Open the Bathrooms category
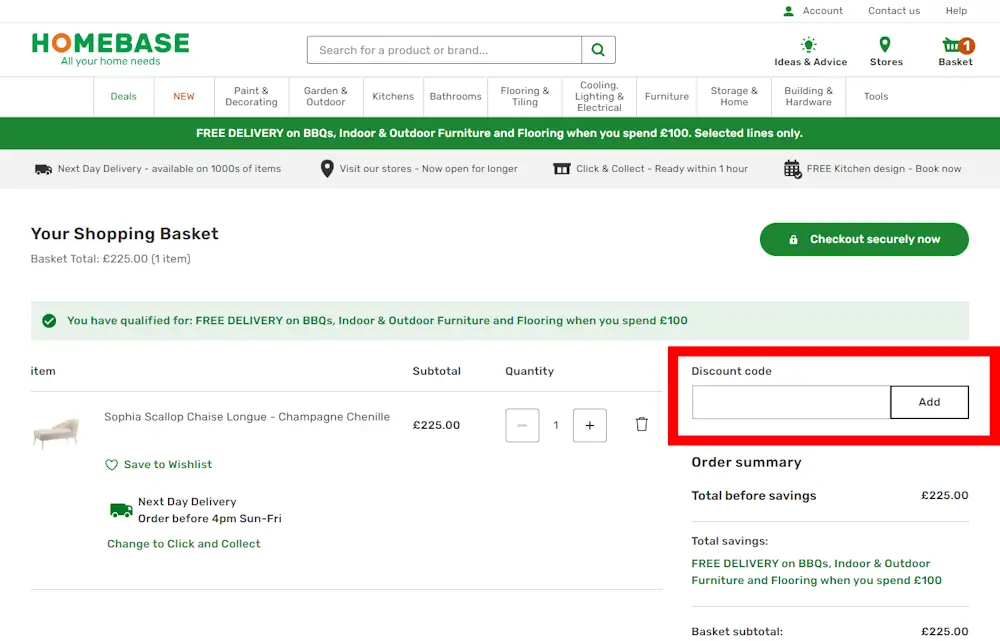This screenshot has width=1000, height=641. (455, 96)
